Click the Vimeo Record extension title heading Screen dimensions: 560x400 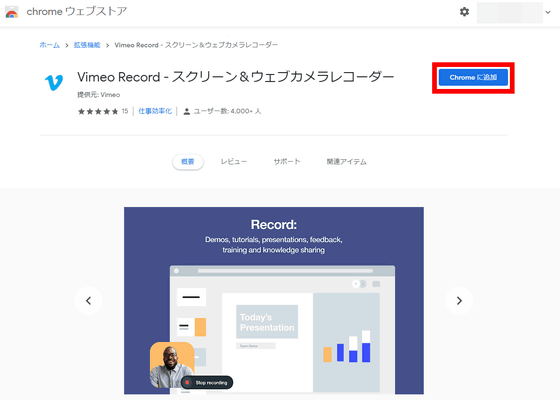(x=235, y=77)
